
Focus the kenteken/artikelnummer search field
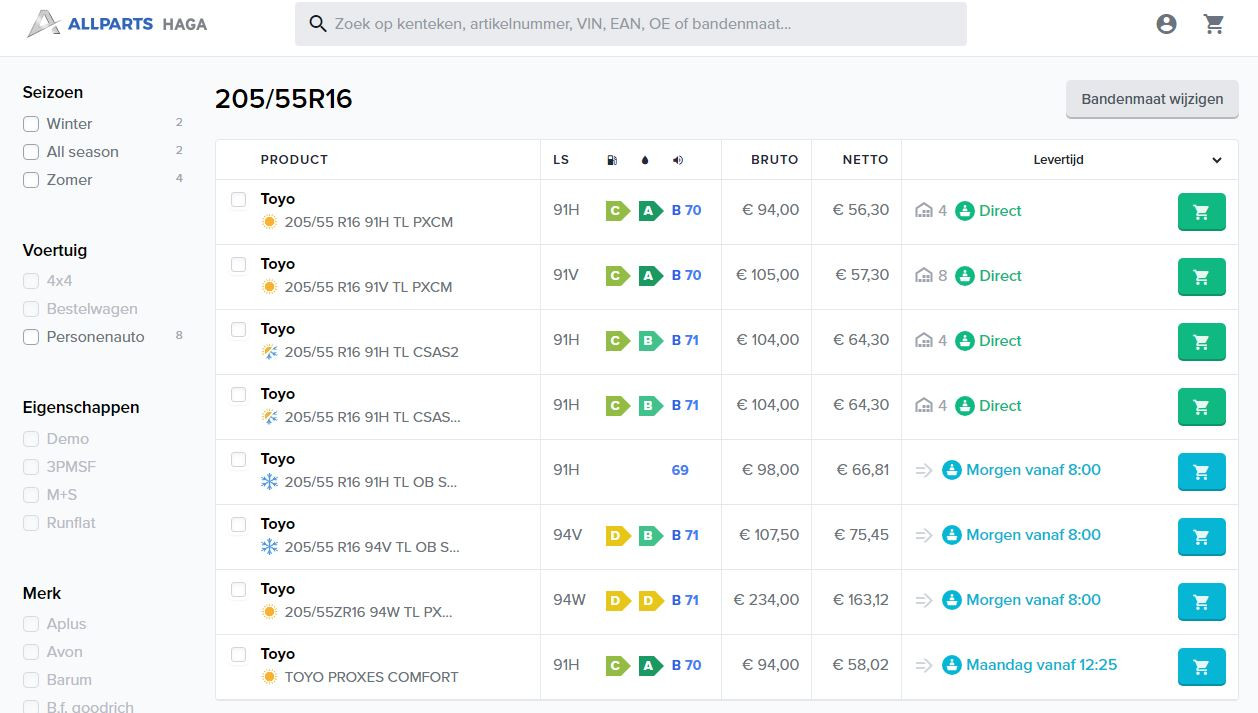[x=631, y=24]
